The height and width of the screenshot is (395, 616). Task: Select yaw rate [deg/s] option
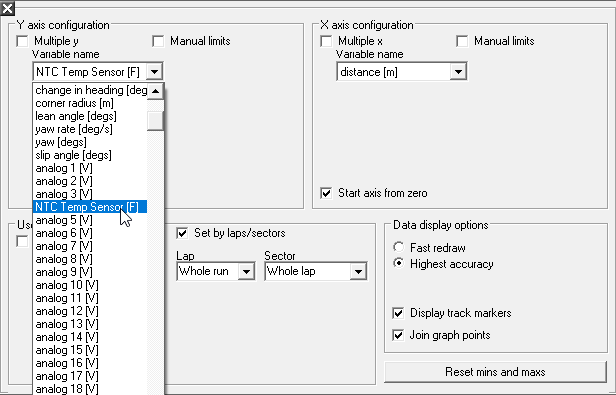(x=90, y=129)
